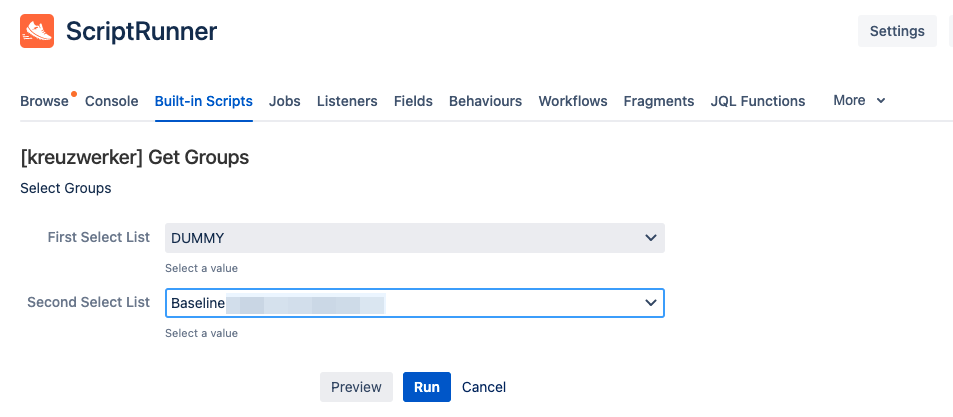Open the Behaviours tab

click(485, 101)
